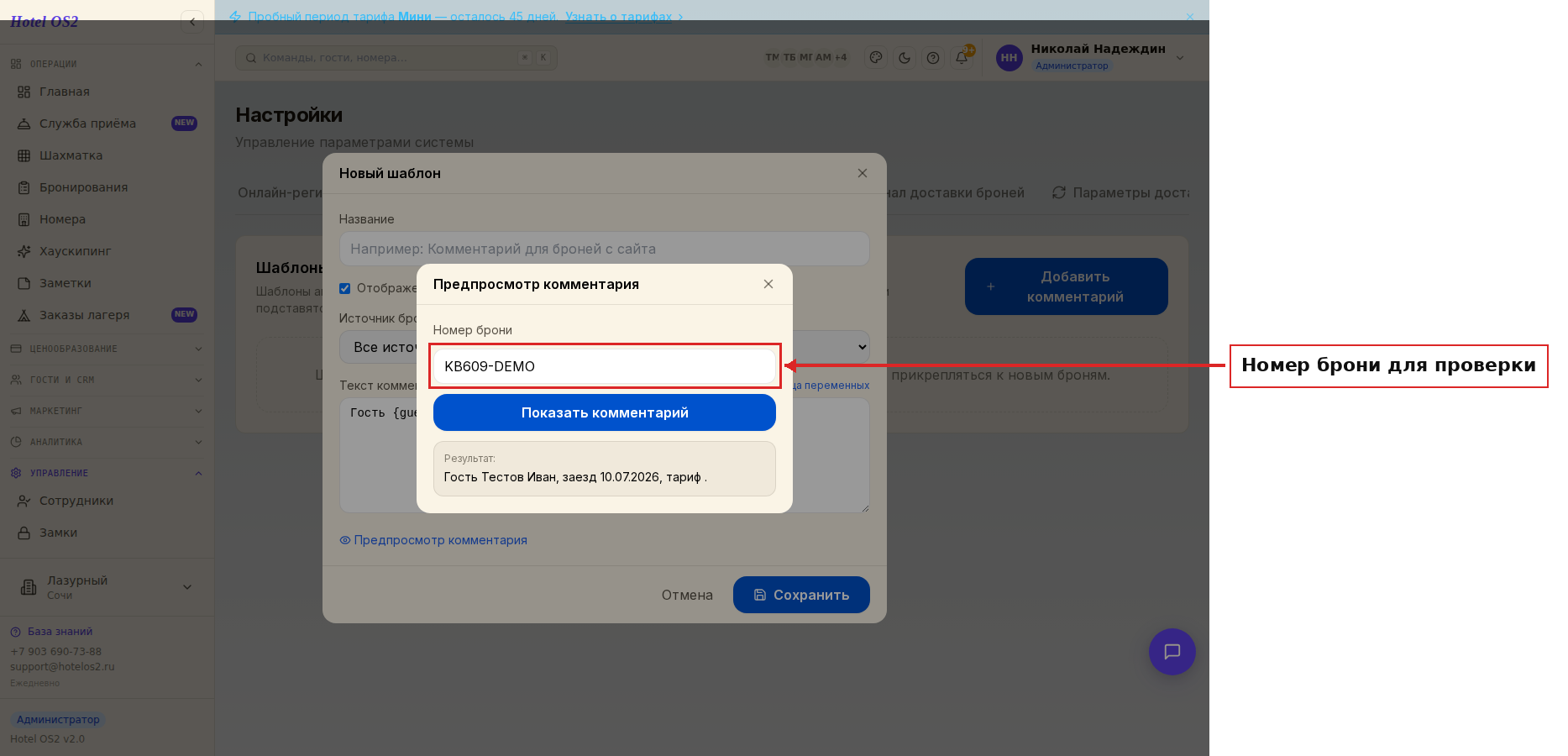Toggle the Отображать checkbox in template dialog
Viewport: 1568px width, 756px height.
tap(344, 288)
